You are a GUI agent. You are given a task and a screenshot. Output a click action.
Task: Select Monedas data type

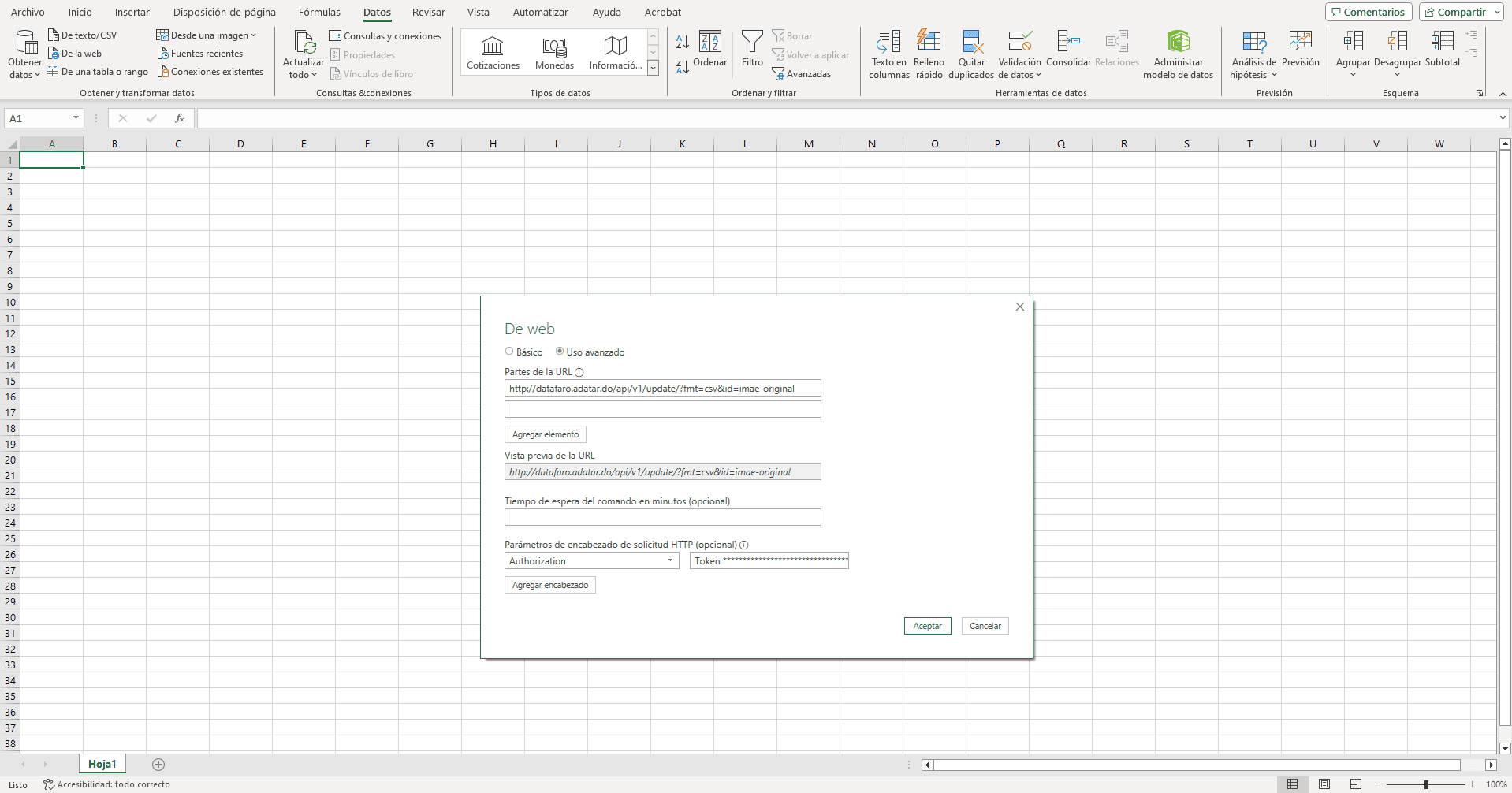tap(554, 53)
